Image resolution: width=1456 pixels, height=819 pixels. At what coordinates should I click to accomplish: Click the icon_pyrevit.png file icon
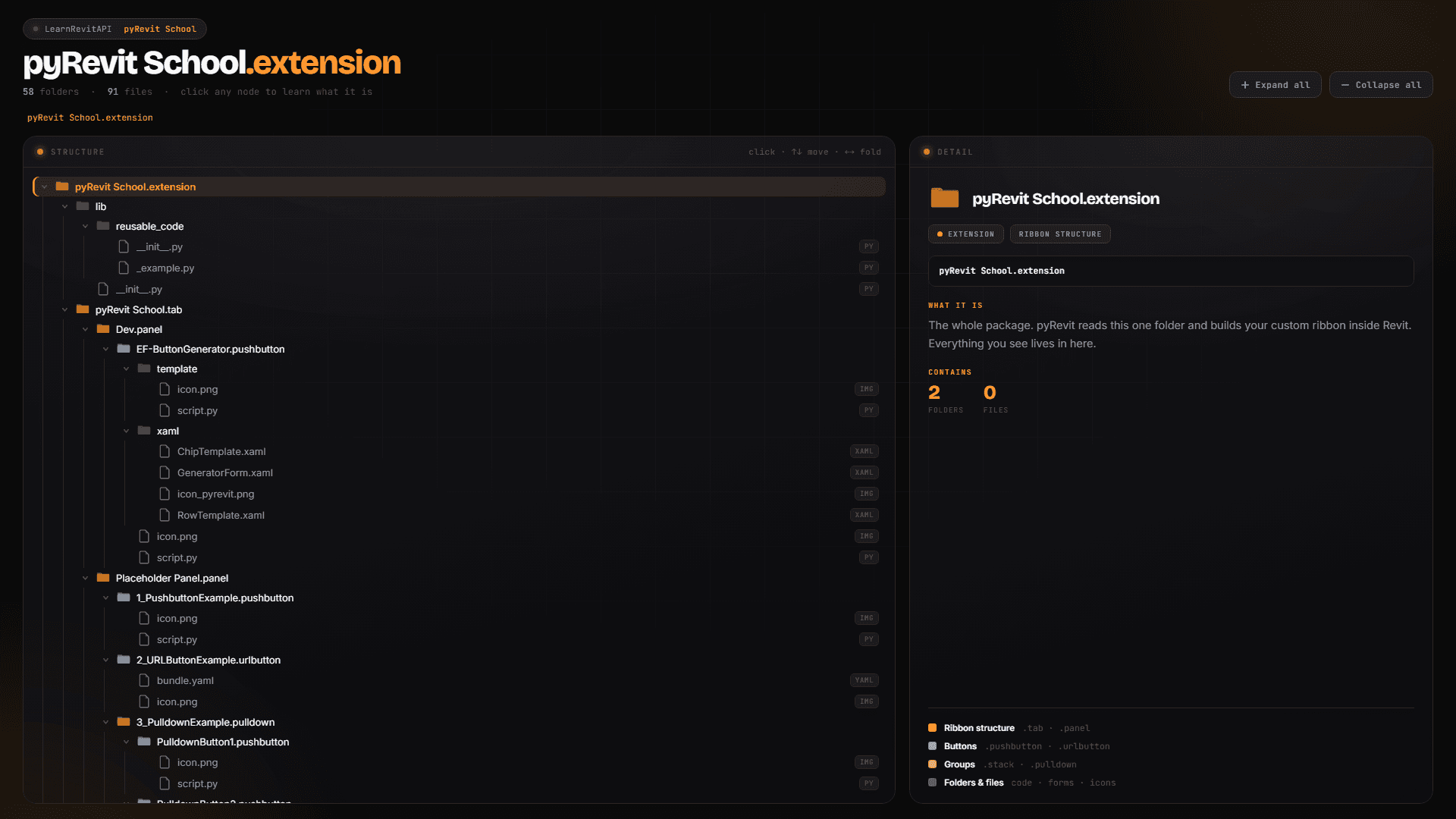pos(165,494)
